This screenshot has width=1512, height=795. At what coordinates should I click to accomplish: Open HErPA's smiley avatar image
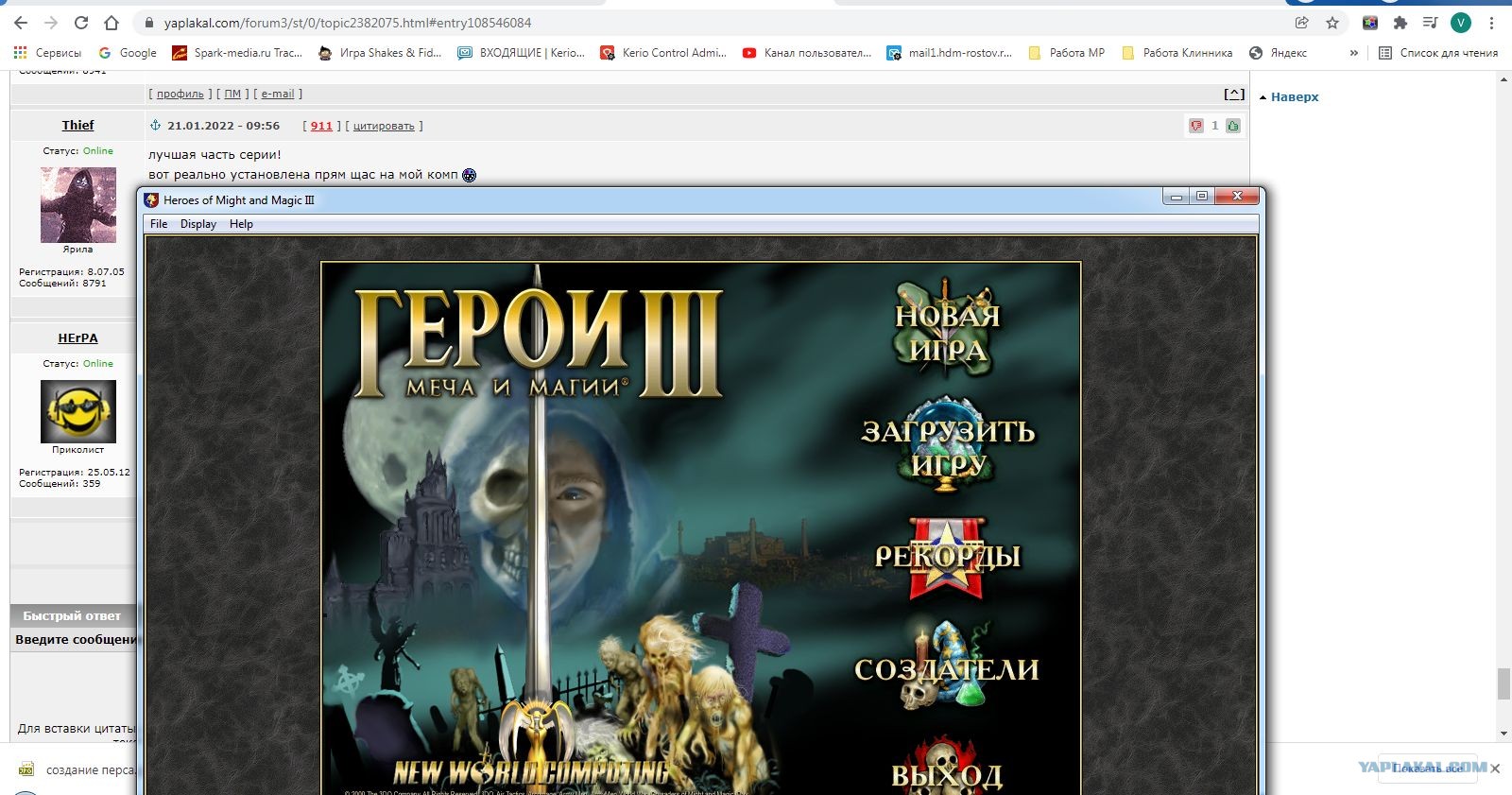point(78,411)
